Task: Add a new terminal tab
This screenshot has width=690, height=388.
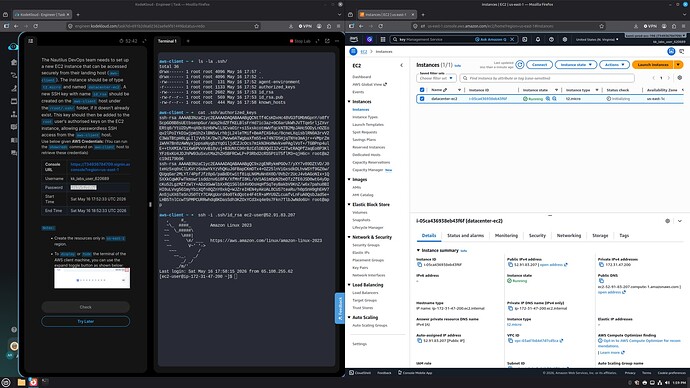Action: [188, 41]
